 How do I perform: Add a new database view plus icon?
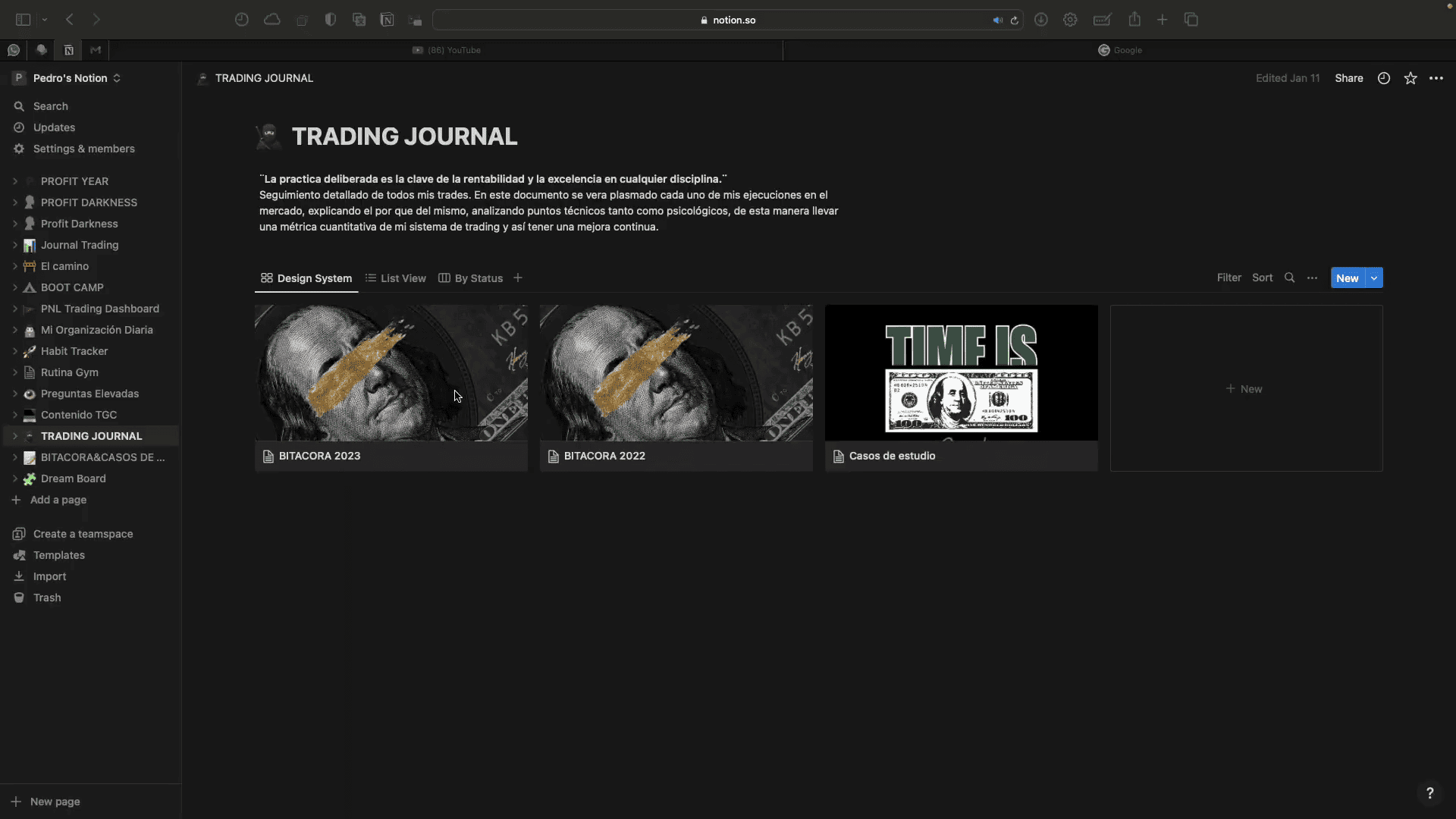(x=518, y=278)
